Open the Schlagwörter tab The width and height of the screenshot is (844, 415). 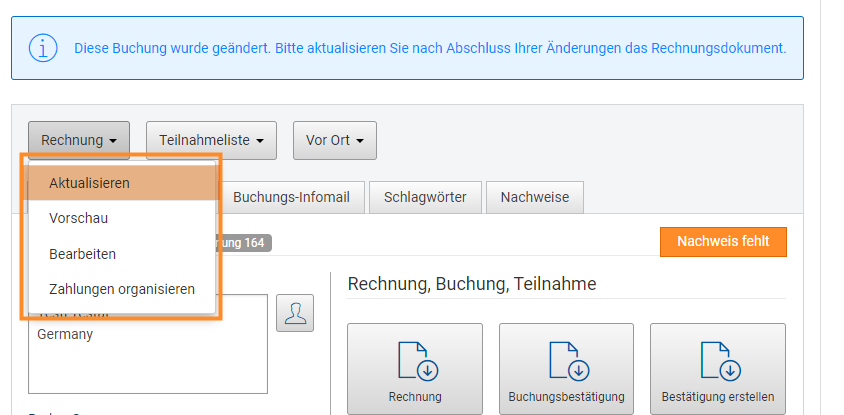pos(425,197)
